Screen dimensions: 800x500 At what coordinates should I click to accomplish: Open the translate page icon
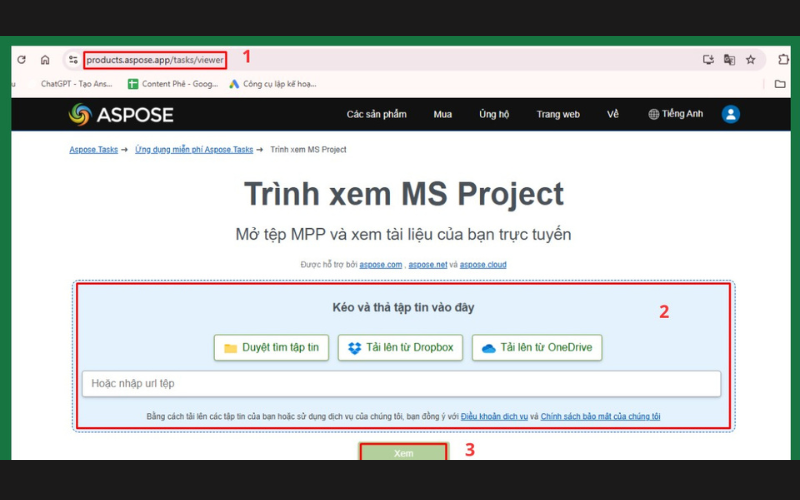click(729, 60)
